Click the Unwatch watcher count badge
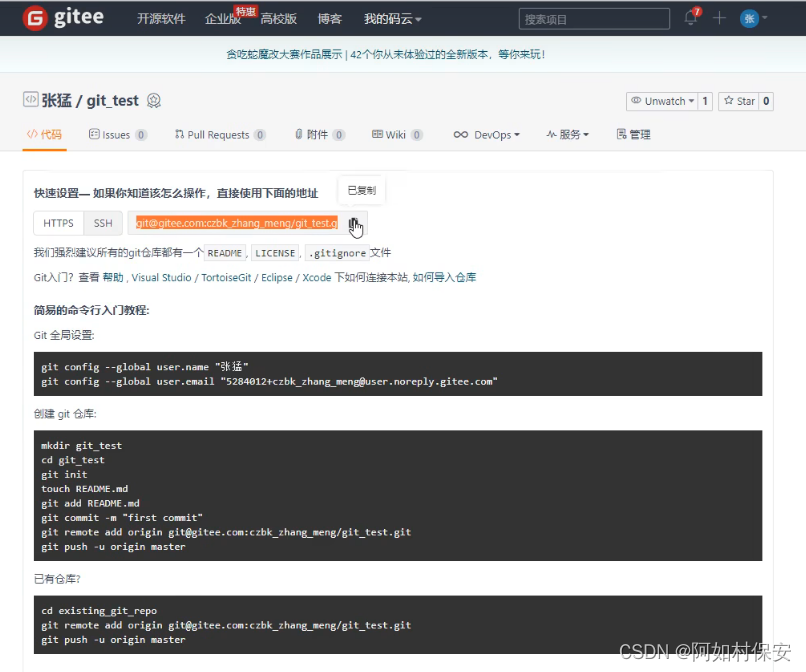 coord(706,100)
